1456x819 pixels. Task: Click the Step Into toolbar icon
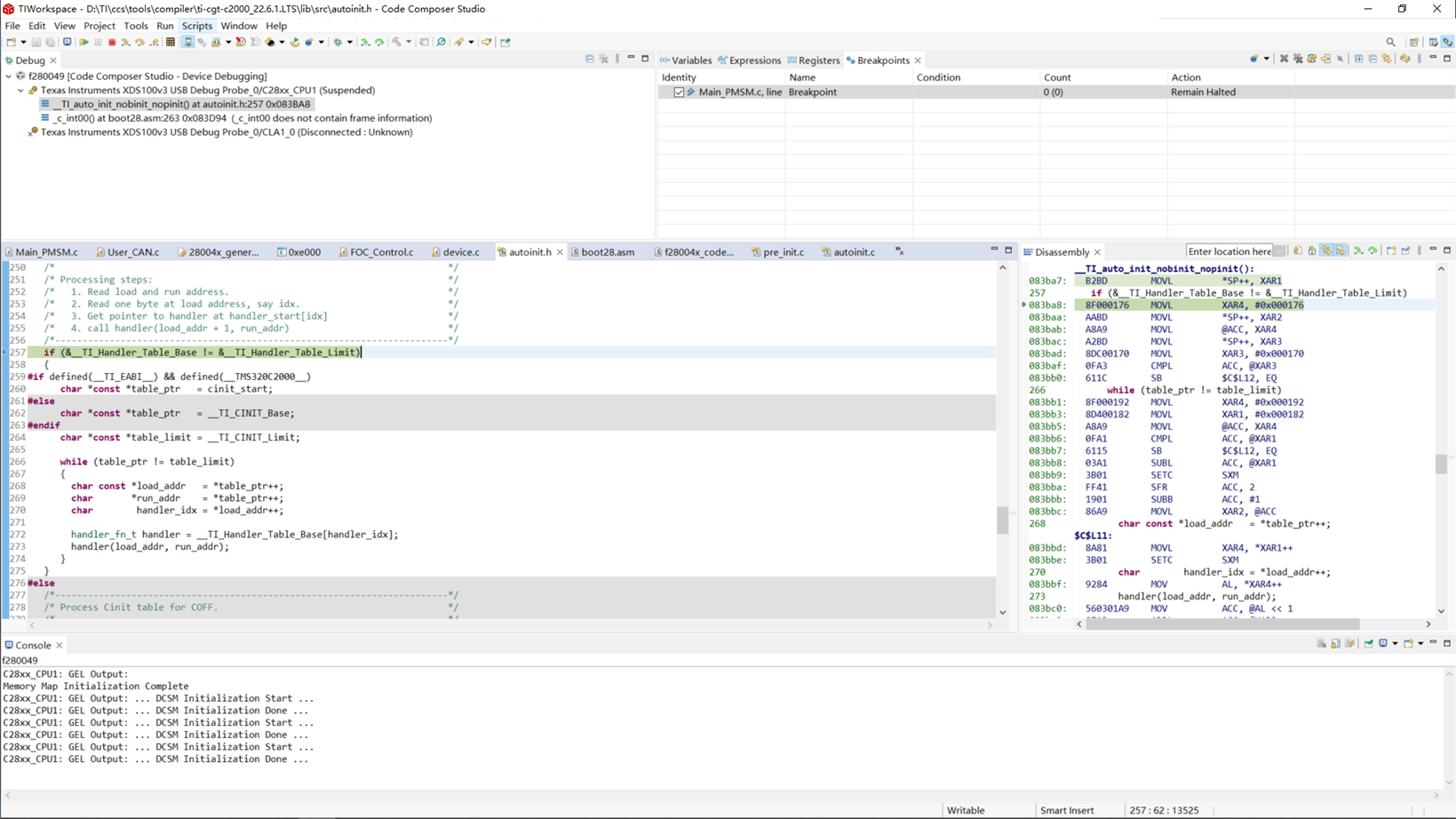coord(125,42)
